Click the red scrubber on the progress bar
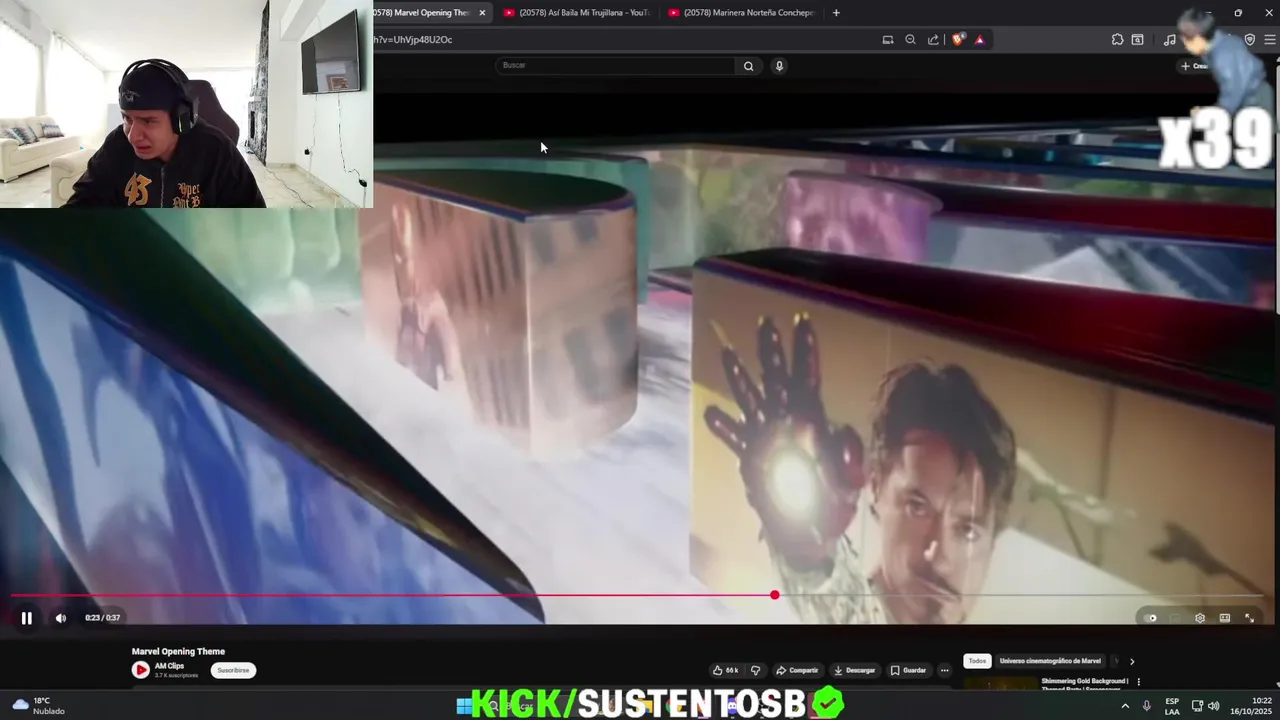Viewport: 1280px width, 720px height. (x=775, y=595)
